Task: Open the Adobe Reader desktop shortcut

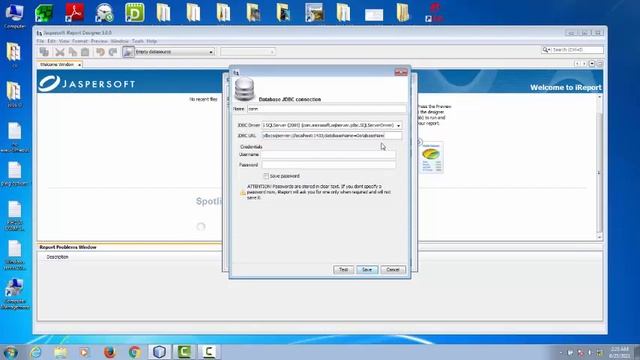Action: 74,13
